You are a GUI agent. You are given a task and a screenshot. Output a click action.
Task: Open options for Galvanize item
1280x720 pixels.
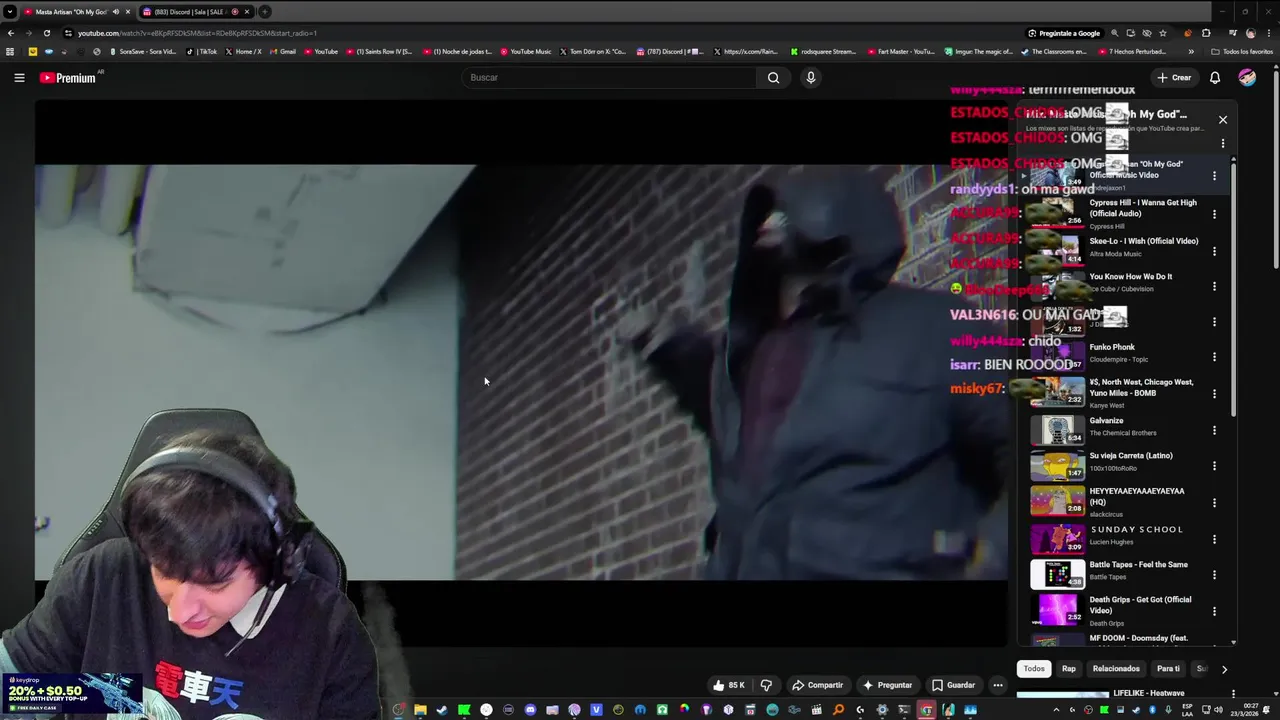pyautogui.click(x=1214, y=430)
